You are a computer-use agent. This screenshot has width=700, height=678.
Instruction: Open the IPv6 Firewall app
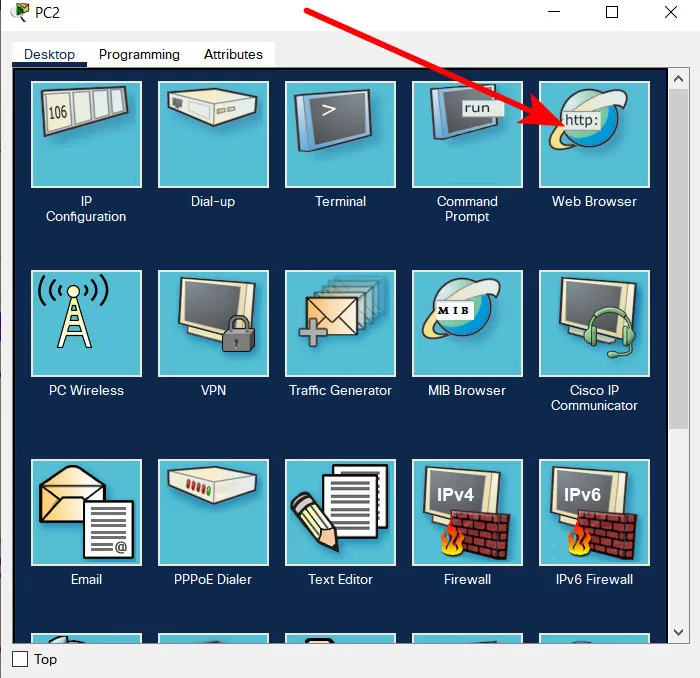(x=594, y=512)
